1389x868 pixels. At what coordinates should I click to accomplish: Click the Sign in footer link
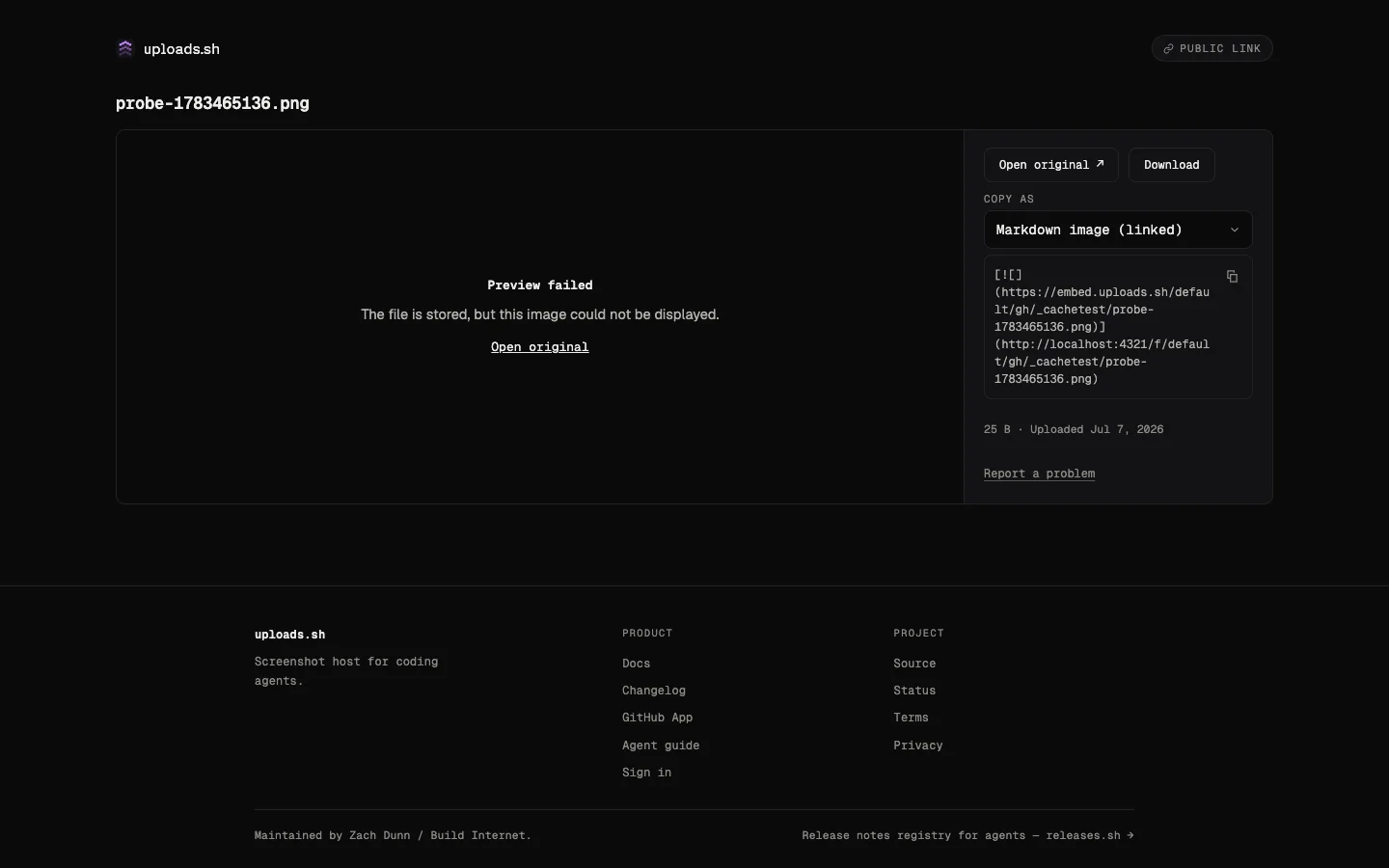(x=647, y=773)
